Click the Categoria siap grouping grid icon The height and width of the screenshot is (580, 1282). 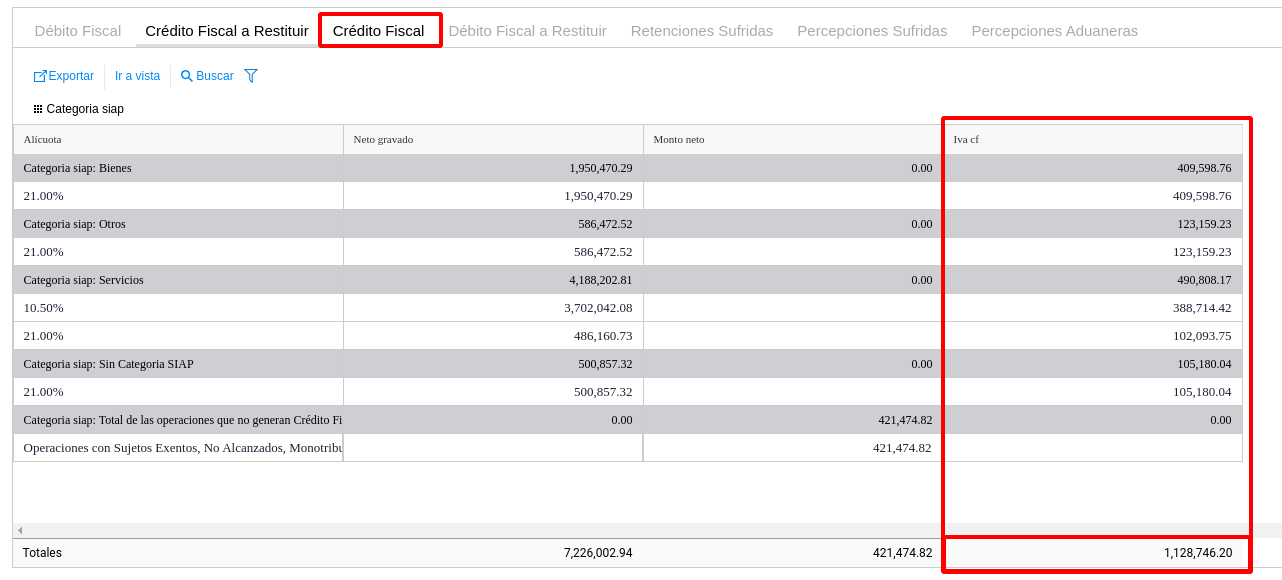click(x=38, y=109)
